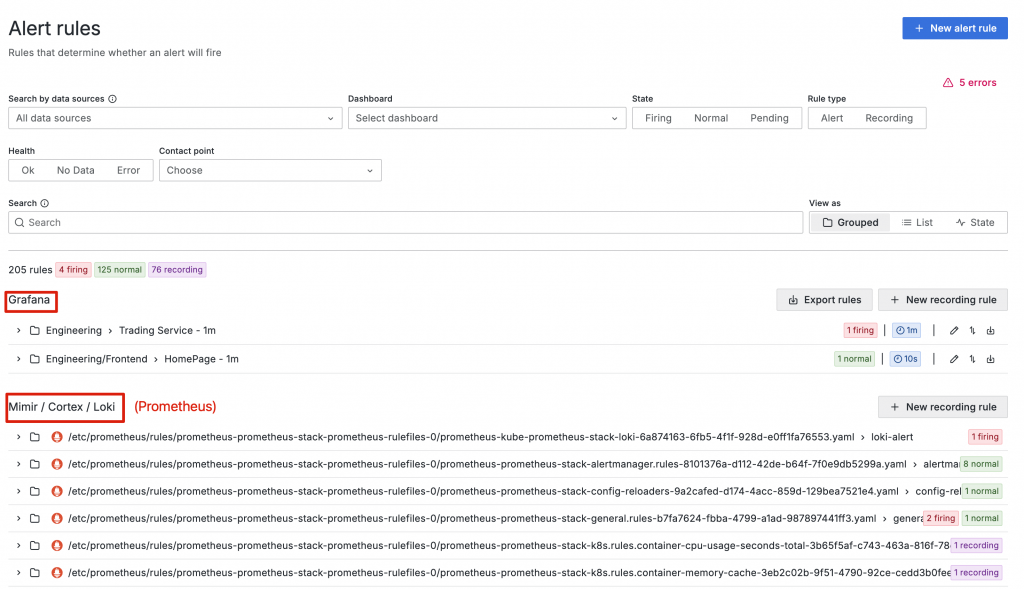Image resolution: width=1024 pixels, height=589 pixels.
Task: Click the Prometheus icon in the container-cpu-usage row
Action: pyautogui.click(x=57, y=545)
